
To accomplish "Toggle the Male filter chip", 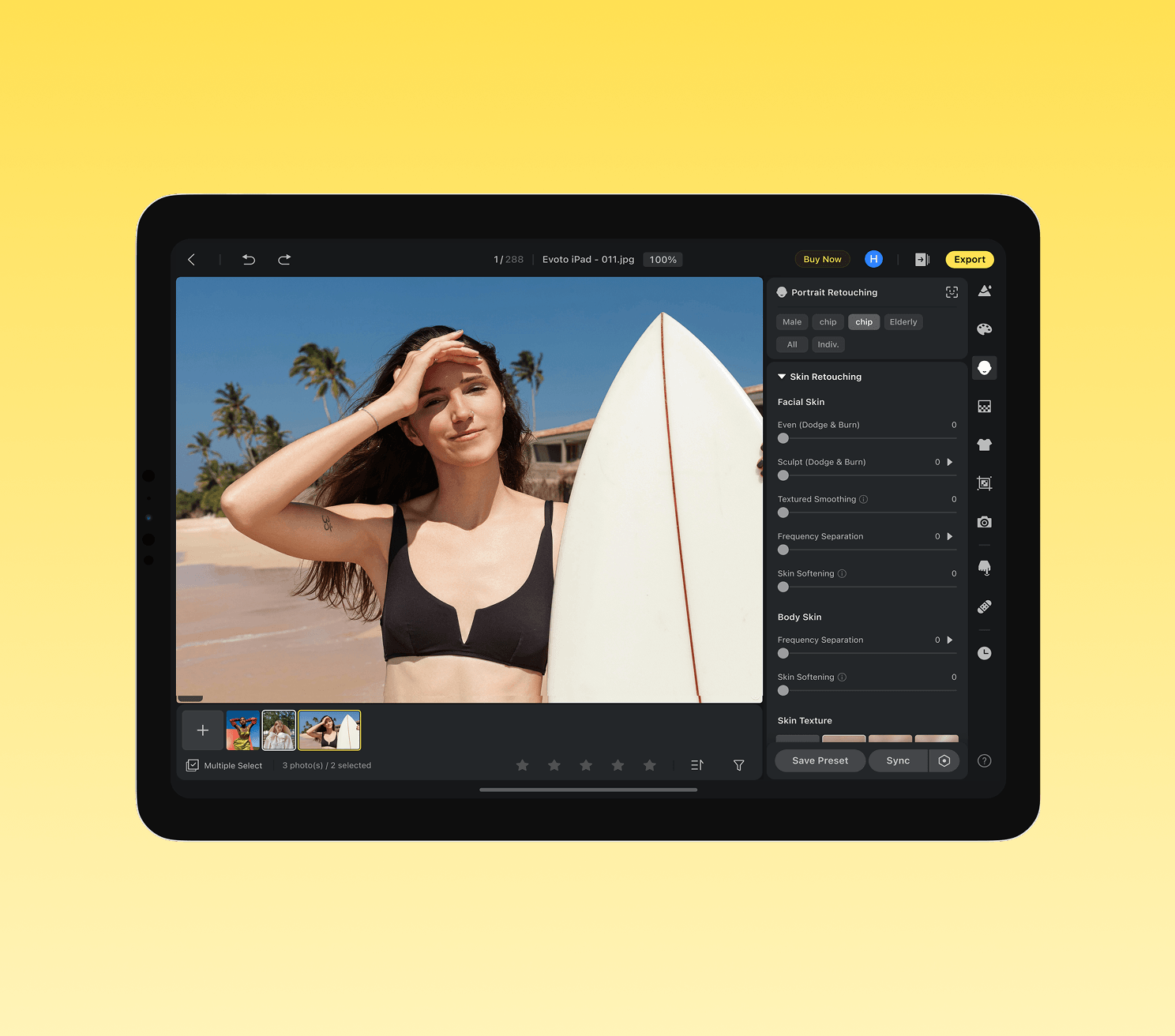I will [x=791, y=322].
